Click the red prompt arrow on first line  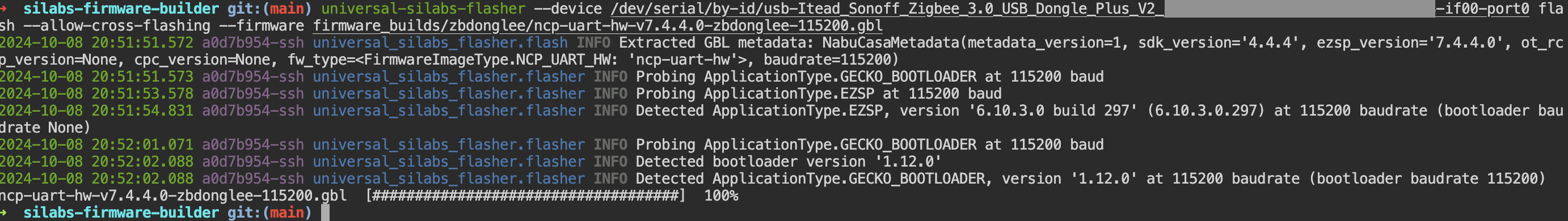[x=3, y=8]
